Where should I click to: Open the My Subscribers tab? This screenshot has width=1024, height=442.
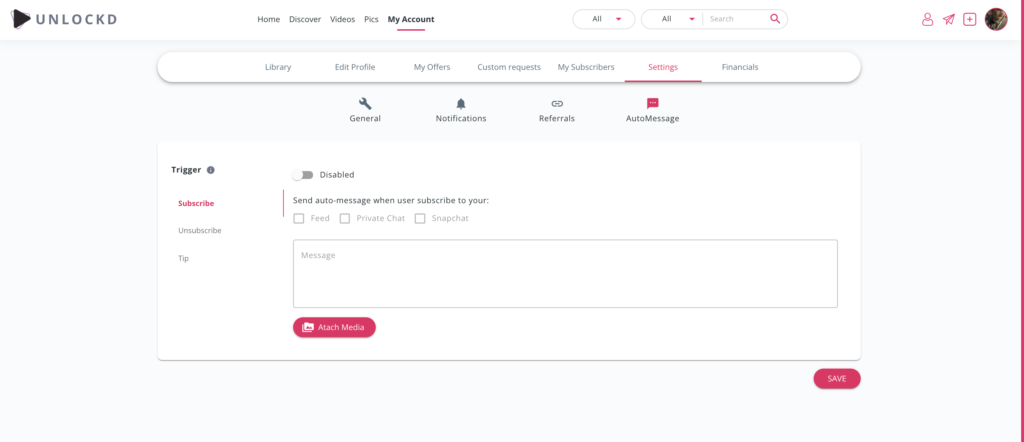point(586,67)
